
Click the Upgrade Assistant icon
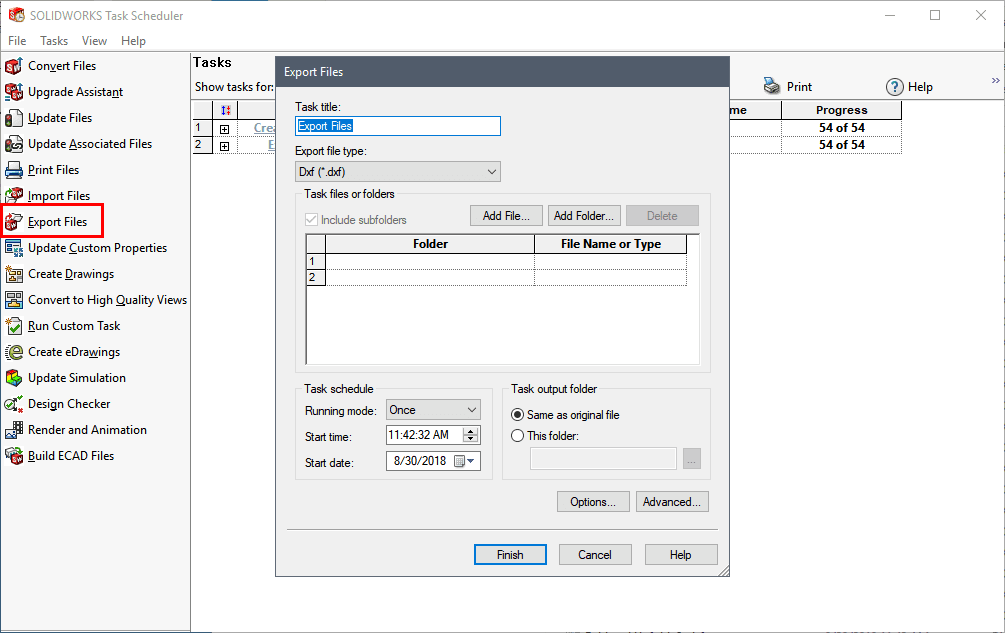13,92
